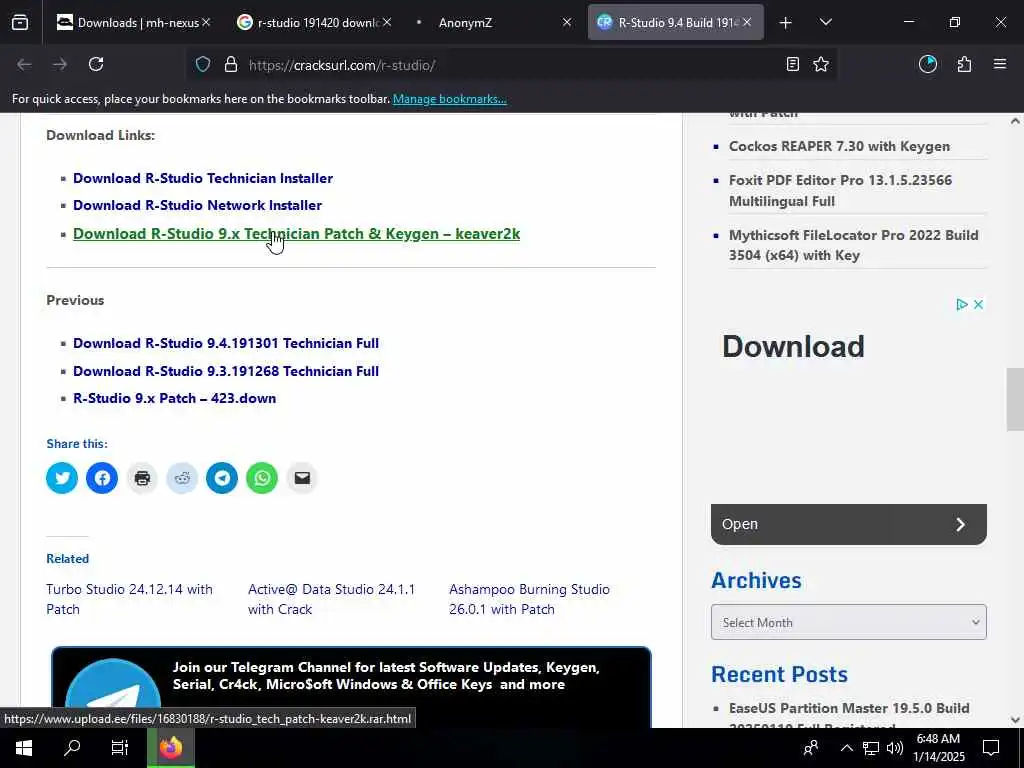This screenshot has width=1024, height=768.
Task: Close the Downloads mh-nexus tab
Action: click(x=206, y=22)
